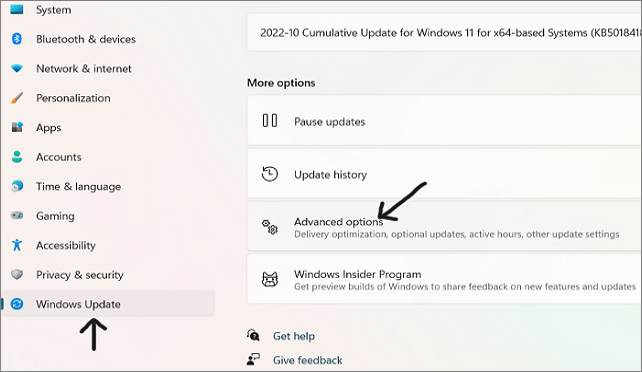Click the Personalization paintbrush icon
This screenshot has height=372, width=642.
point(17,98)
